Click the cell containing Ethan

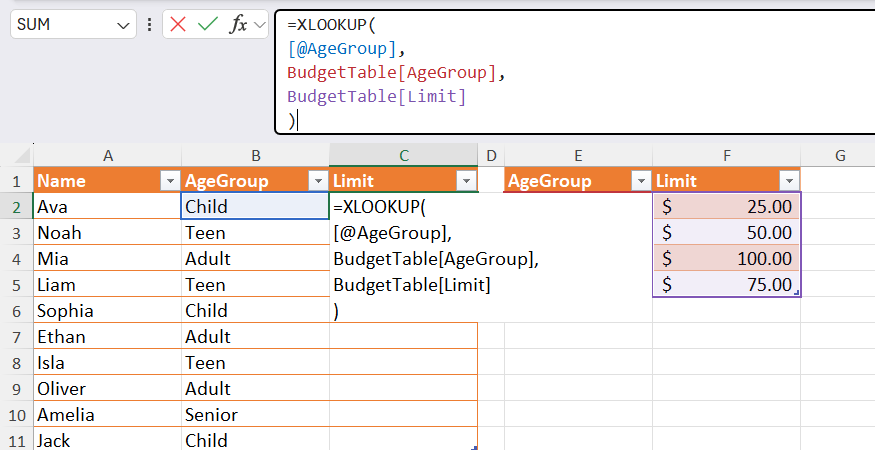(x=108, y=337)
